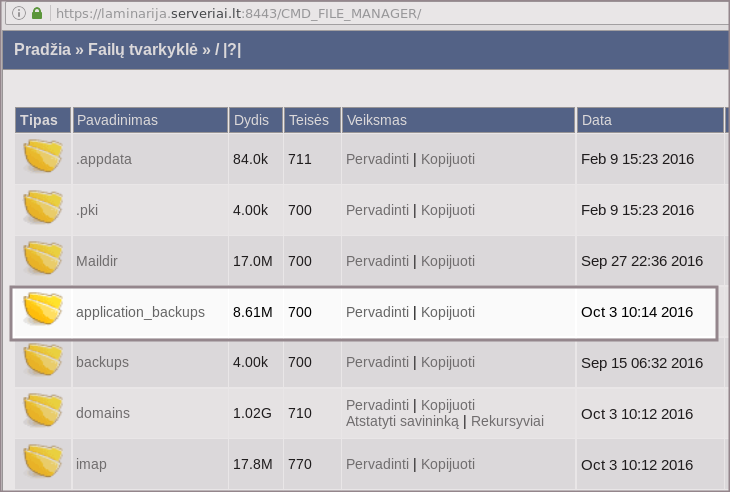Click Atstatyti savininką for domains

[x=402, y=421]
